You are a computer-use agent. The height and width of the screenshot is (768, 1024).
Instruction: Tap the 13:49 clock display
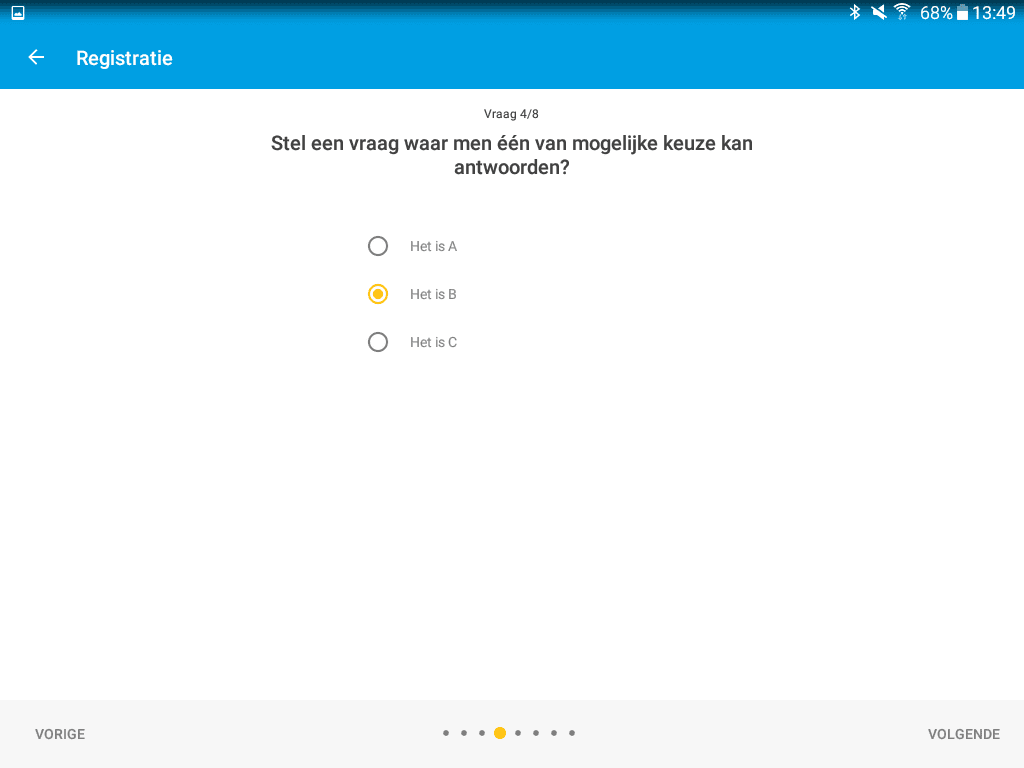pos(994,13)
